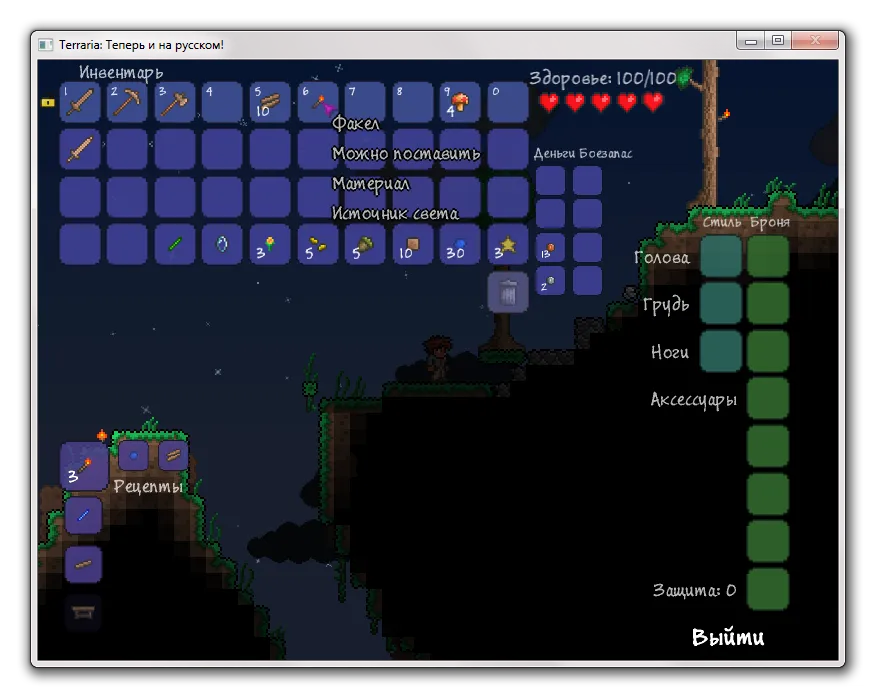Click the Голова armor slot
876x698 pixels.
[x=768, y=257]
